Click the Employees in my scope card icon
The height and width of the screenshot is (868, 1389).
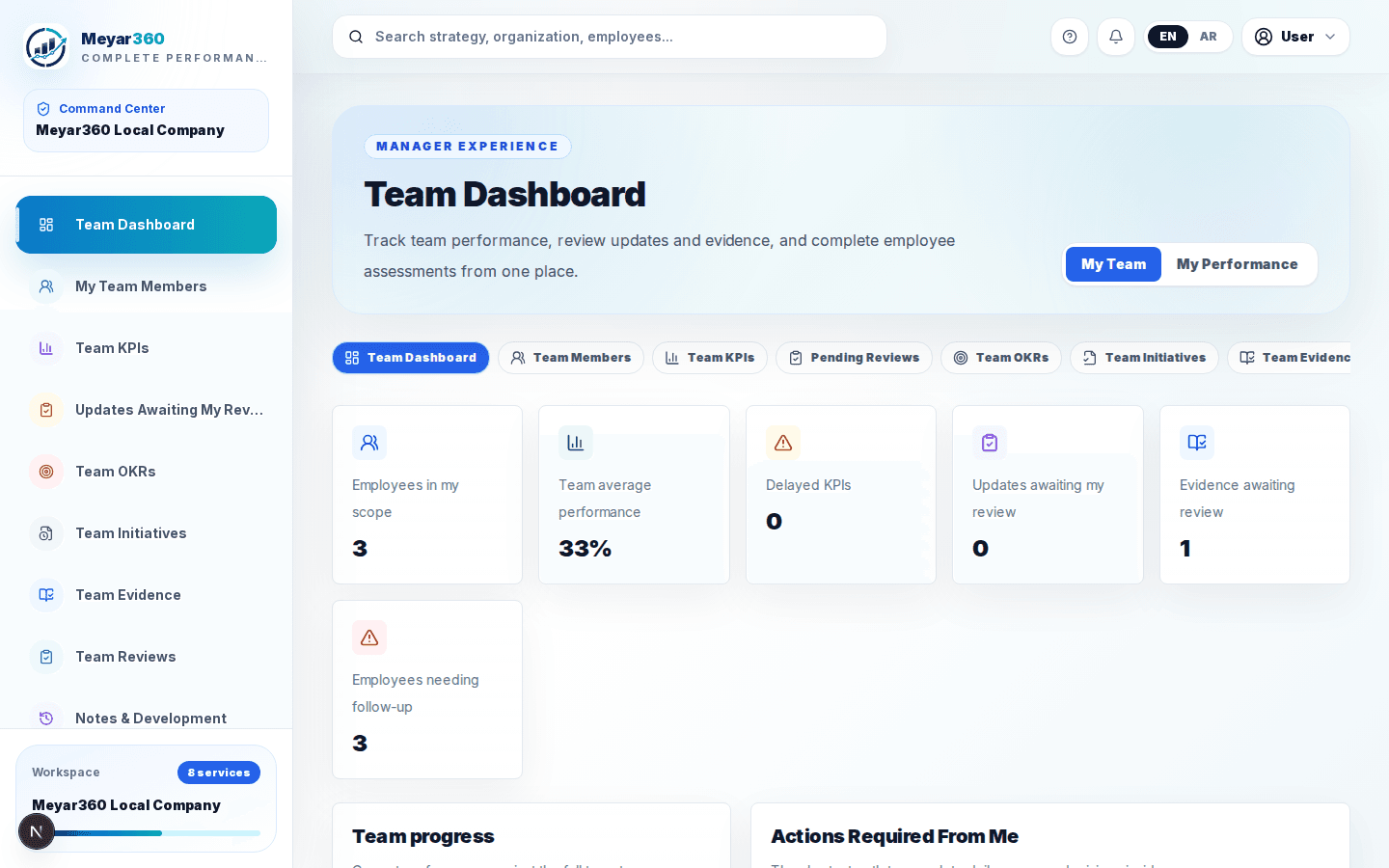[369, 443]
